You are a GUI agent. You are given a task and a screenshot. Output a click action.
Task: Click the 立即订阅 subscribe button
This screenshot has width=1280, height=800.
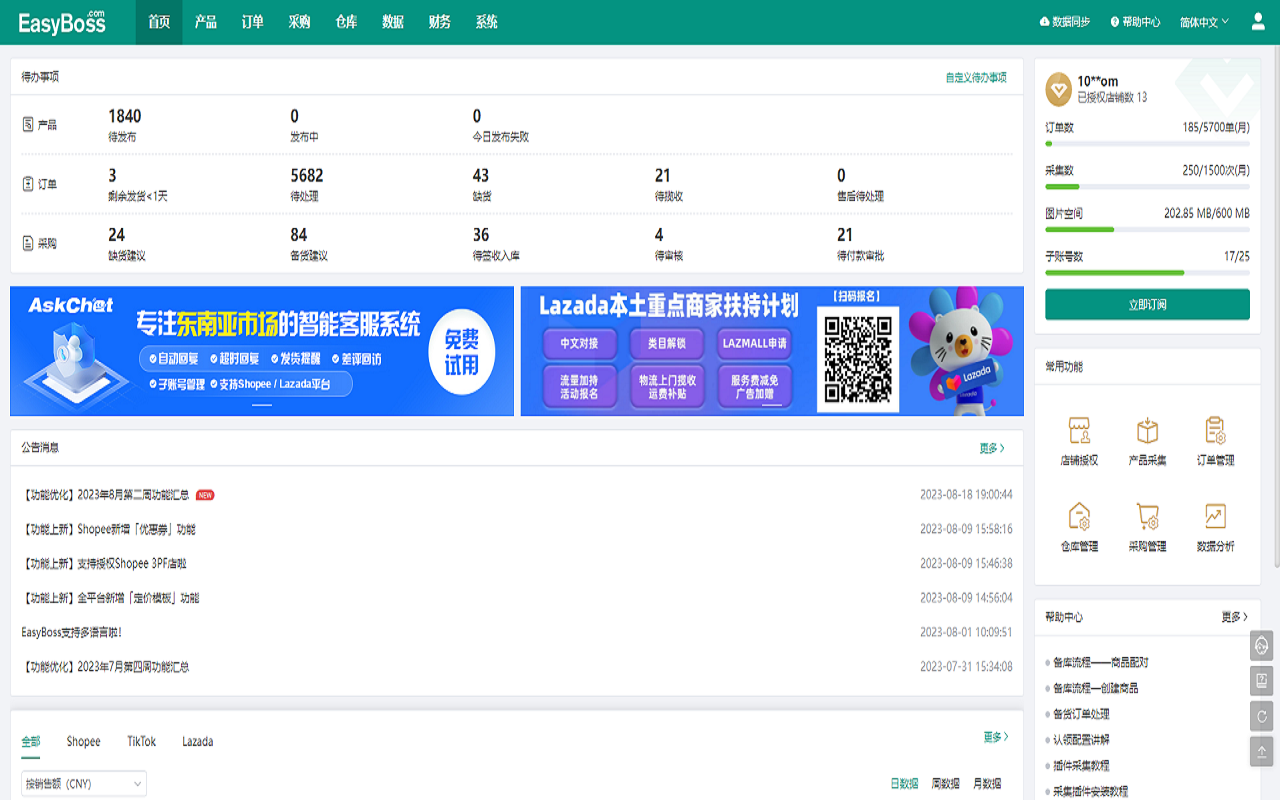coord(1147,304)
